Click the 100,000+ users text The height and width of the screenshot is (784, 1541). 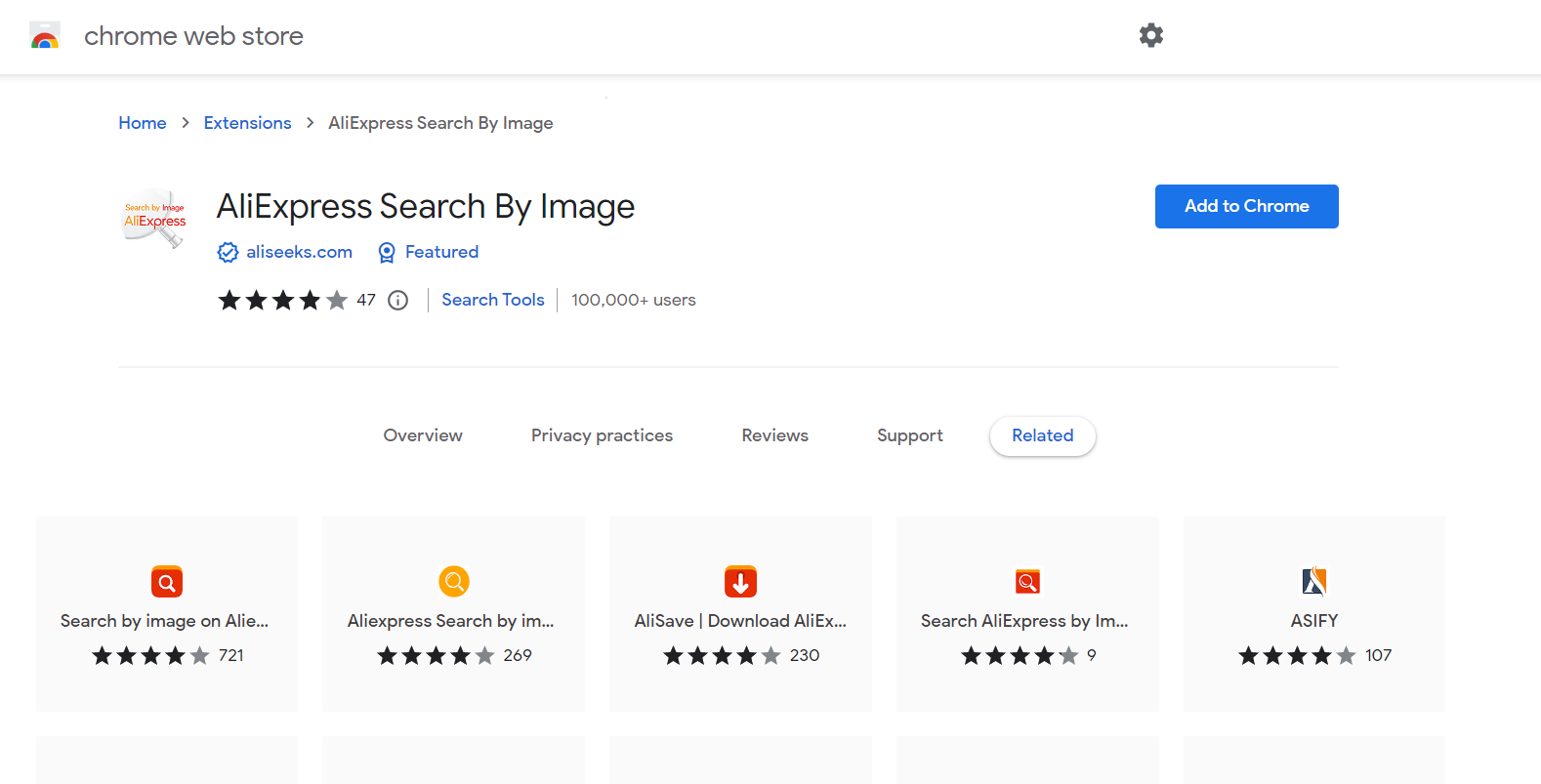(x=634, y=300)
